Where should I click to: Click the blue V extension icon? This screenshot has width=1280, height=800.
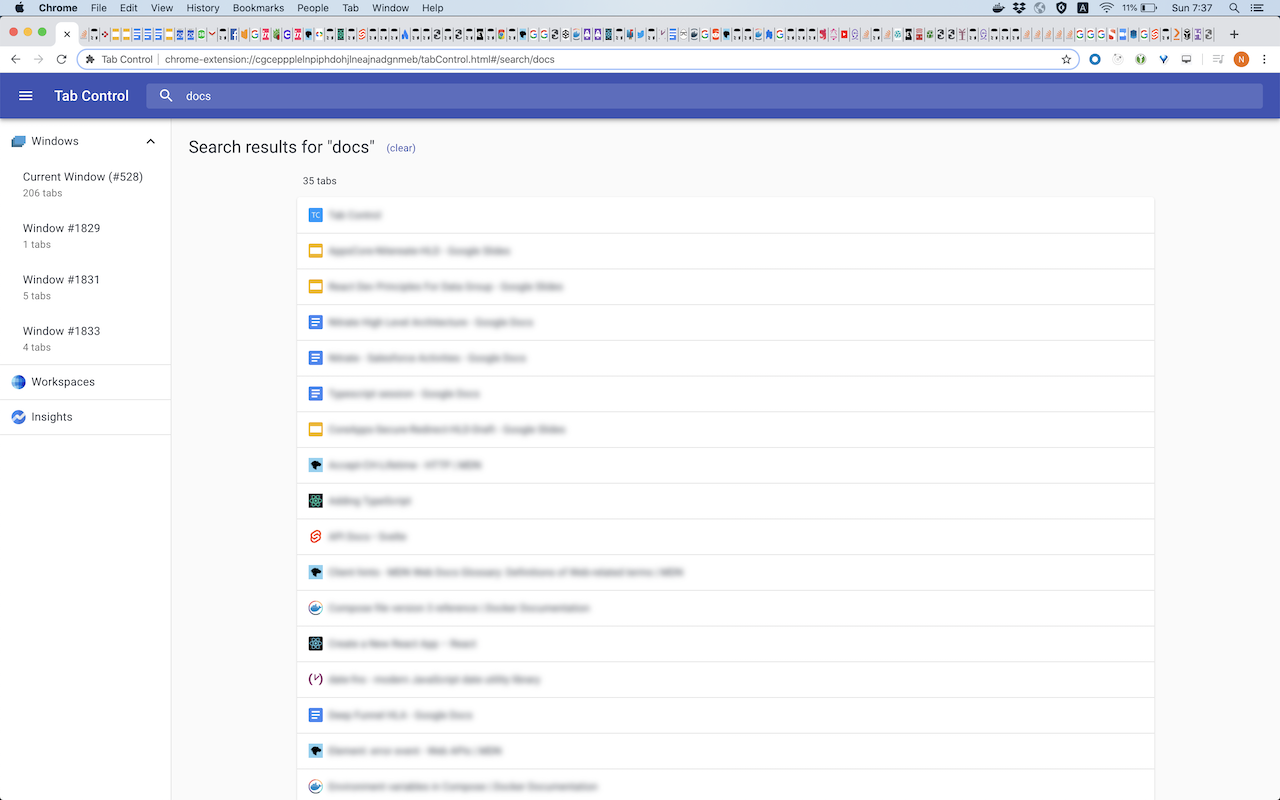pos(1164,59)
